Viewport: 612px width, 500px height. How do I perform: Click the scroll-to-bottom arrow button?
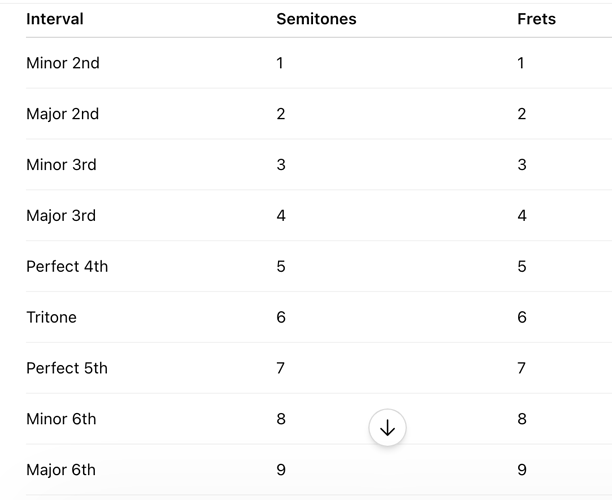387,427
